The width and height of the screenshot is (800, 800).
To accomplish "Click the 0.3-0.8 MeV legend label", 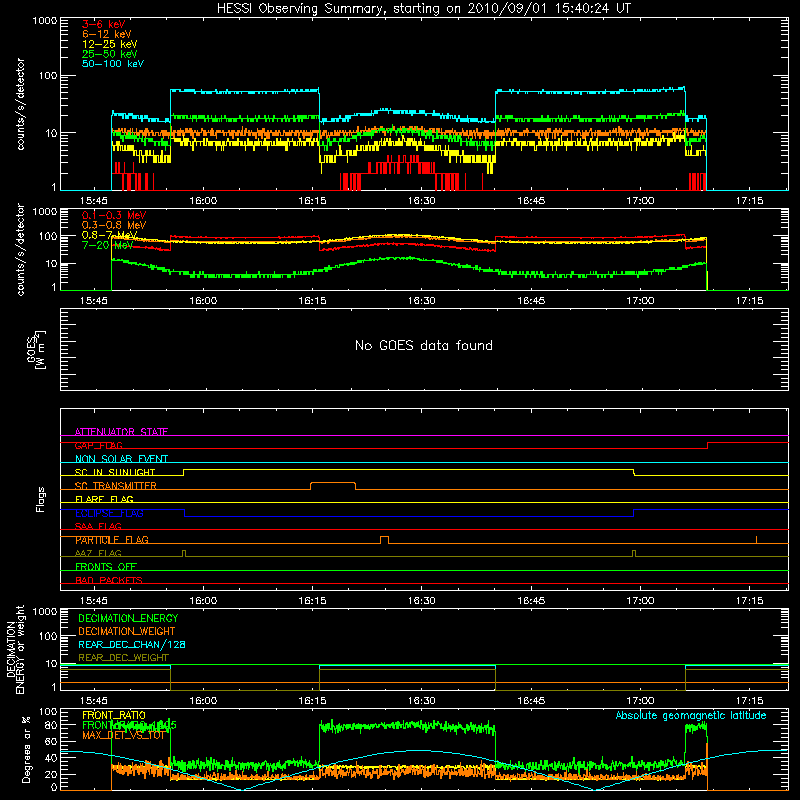I will pyautogui.click(x=114, y=225).
